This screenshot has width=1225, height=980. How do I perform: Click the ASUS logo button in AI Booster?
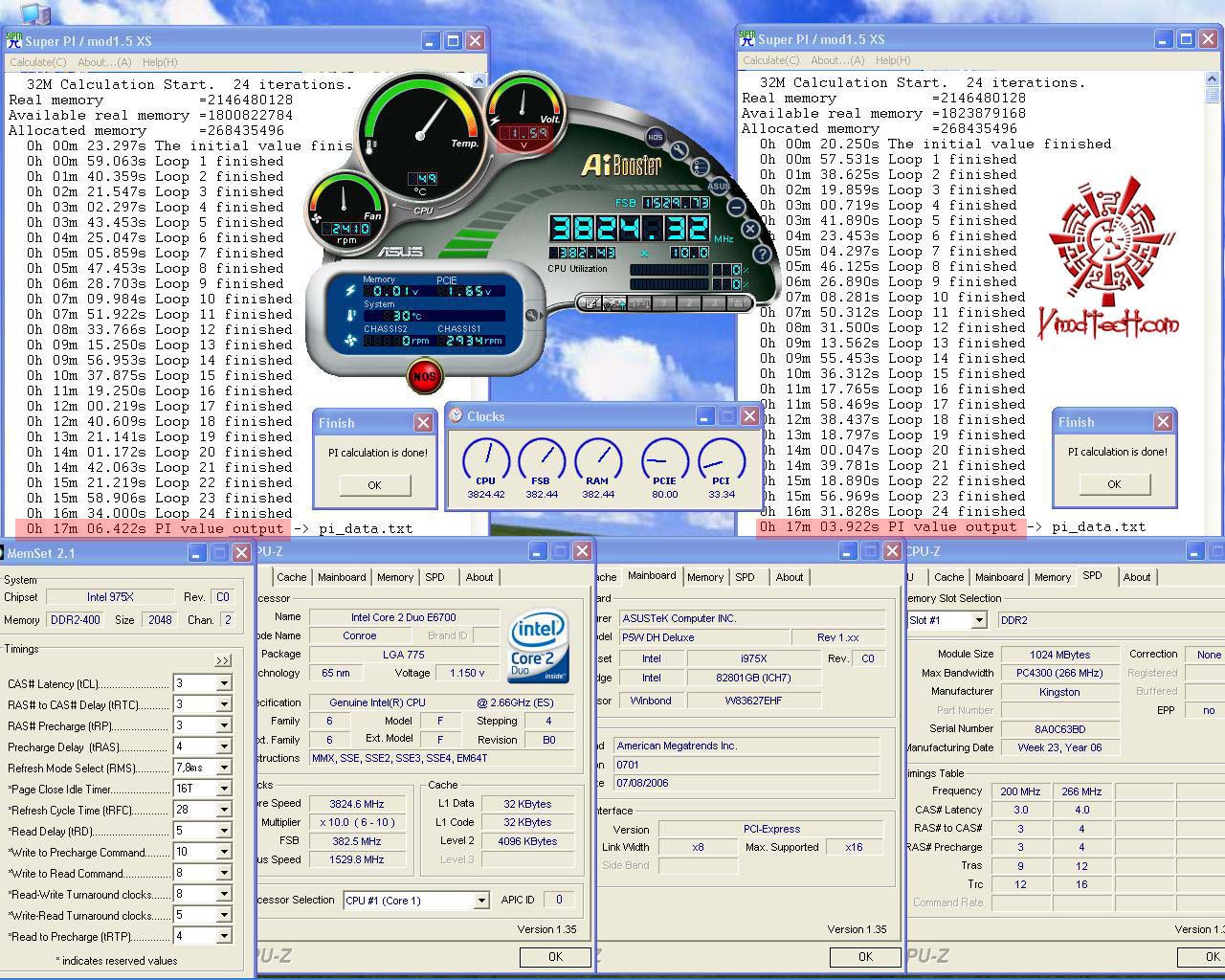(x=719, y=186)
